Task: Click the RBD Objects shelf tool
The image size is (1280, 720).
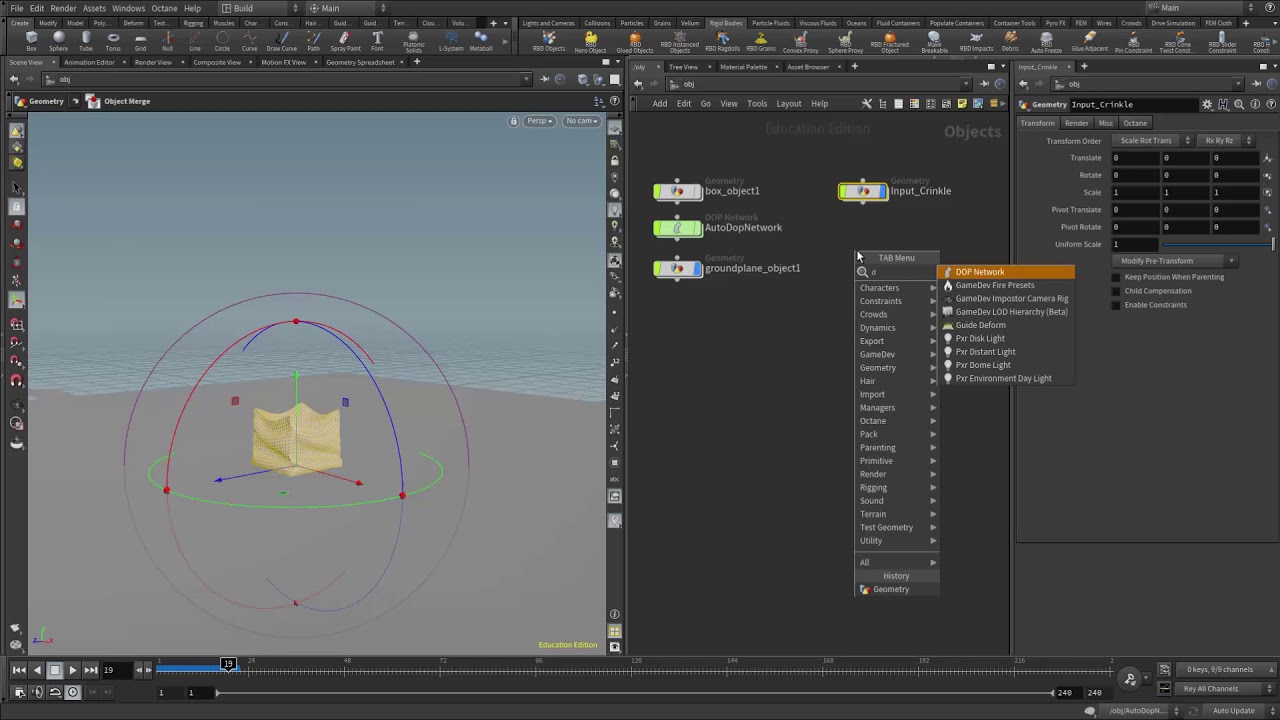Action: pos(548,42)
